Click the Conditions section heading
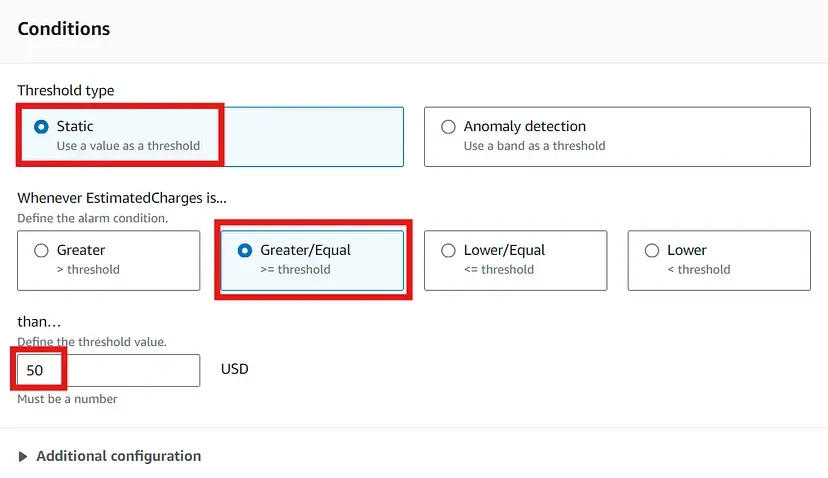This screenshot has width=828, height=478. tap(64, 29)
